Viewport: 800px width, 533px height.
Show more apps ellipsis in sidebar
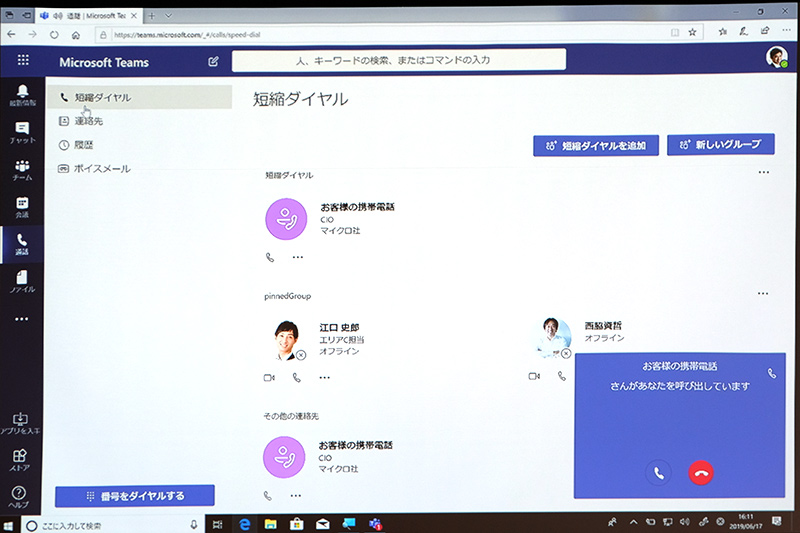[x=21, y=319]
